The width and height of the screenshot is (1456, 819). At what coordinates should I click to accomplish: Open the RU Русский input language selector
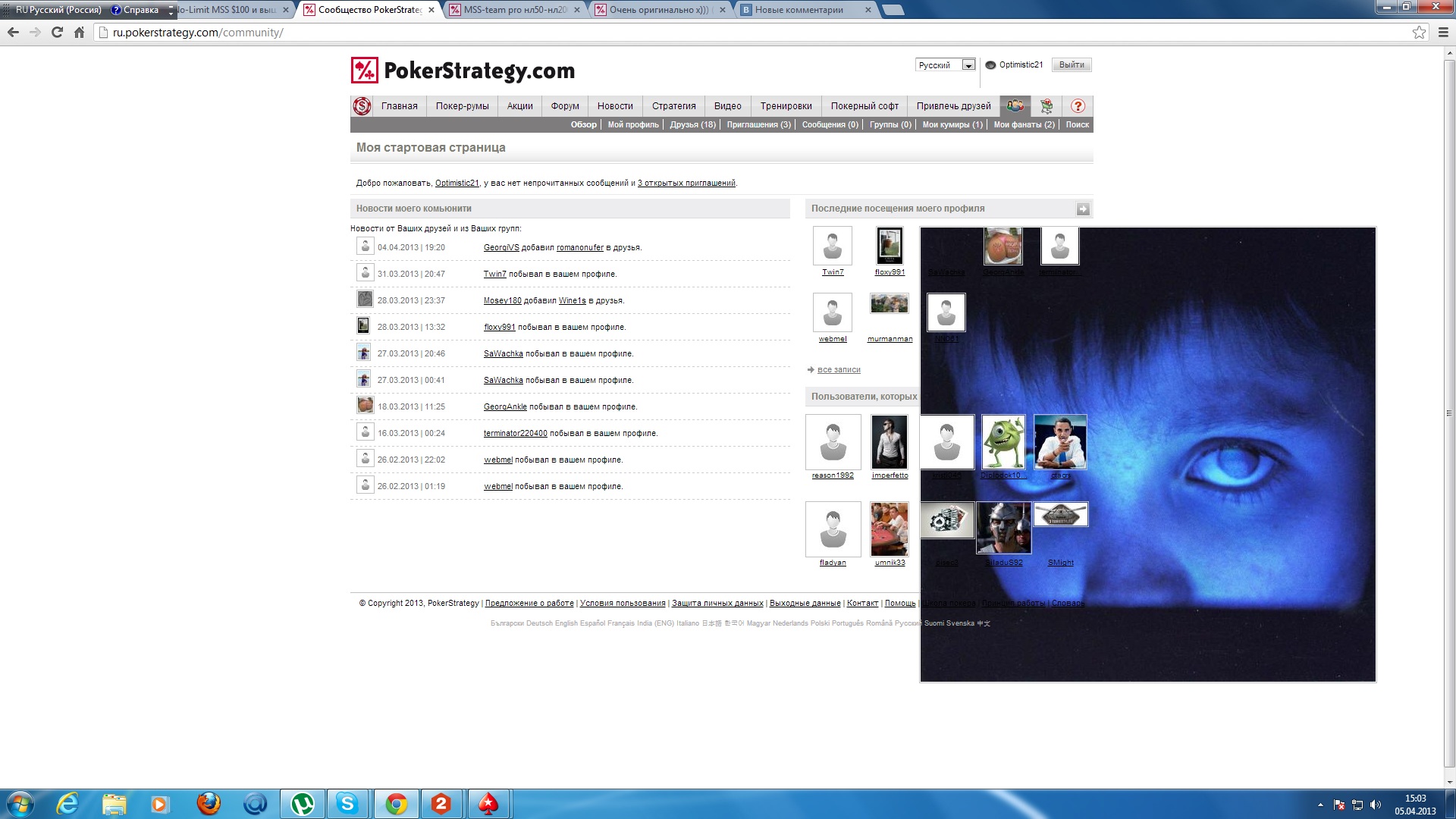tap(58, 10)
